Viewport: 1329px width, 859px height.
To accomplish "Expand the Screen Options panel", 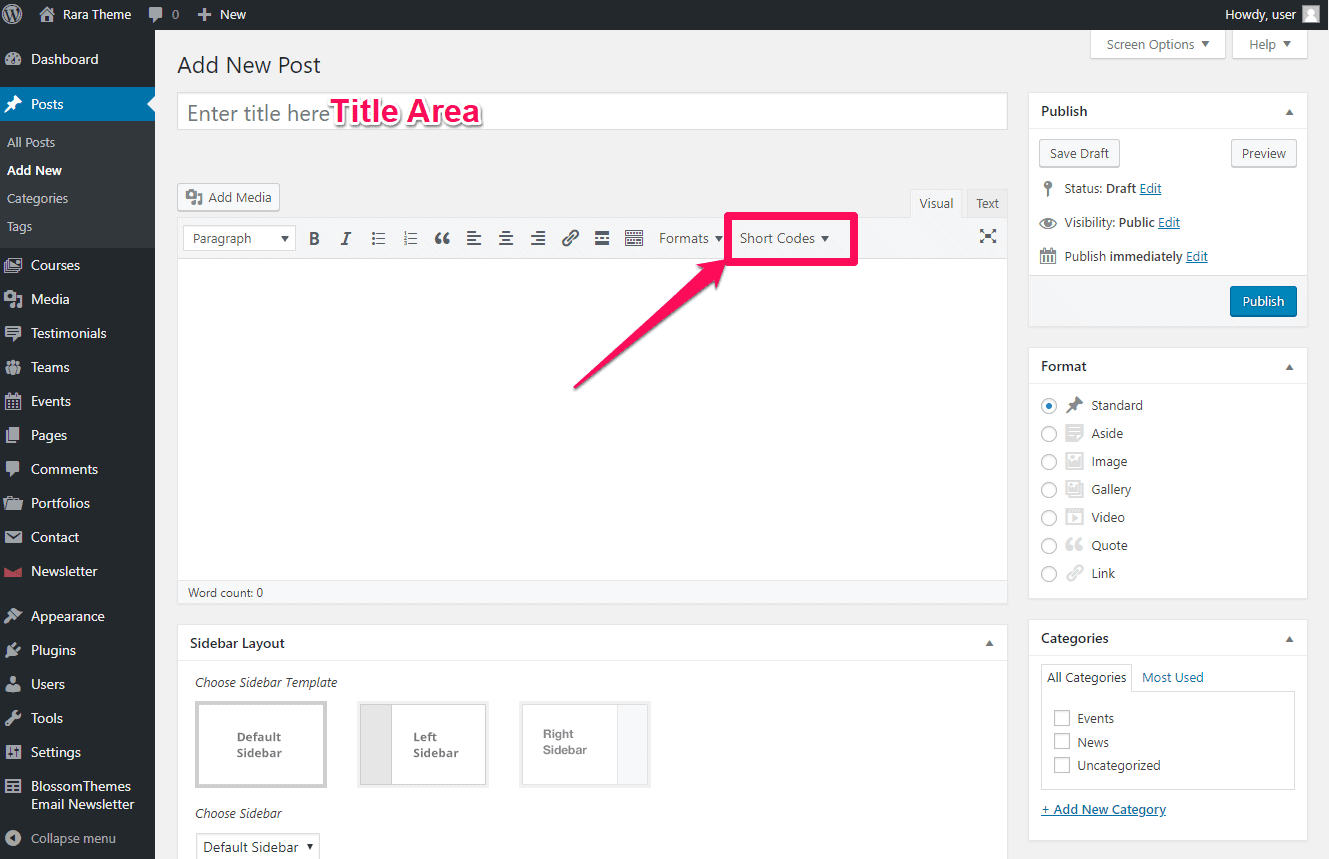I will coord(1157,44).
